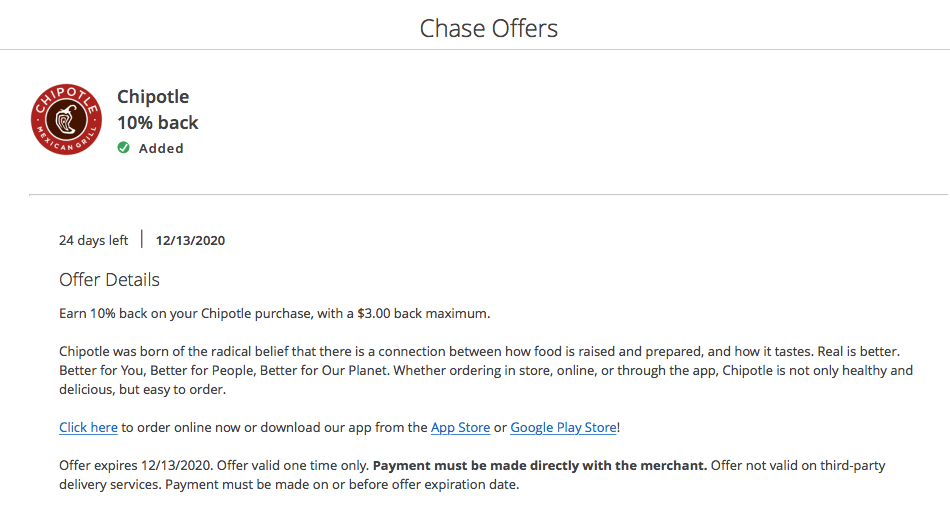This screenshot has width=950, height=513.
Task: Click the divider line below Chipotle header
Action: (488, 194)
